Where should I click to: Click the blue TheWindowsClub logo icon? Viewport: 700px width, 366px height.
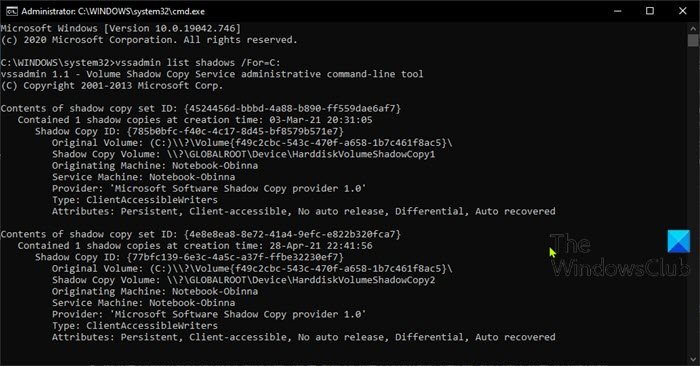679,241
